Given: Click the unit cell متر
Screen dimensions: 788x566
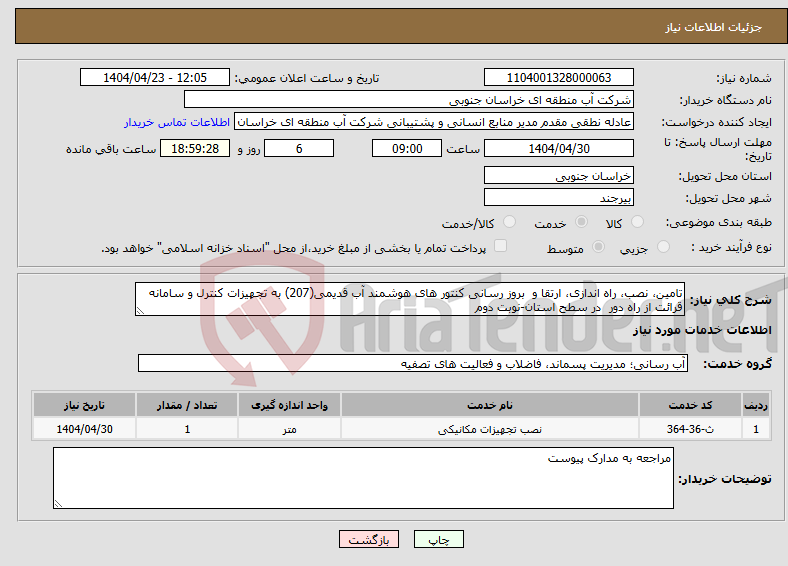Looking at the screenshot, I should point(289,429).
